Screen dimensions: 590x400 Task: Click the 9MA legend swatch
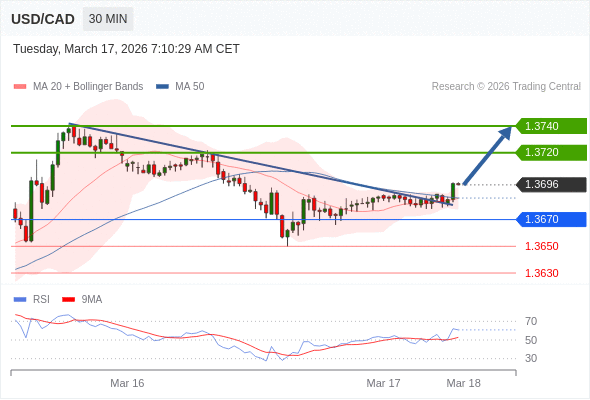coord(68,300)
